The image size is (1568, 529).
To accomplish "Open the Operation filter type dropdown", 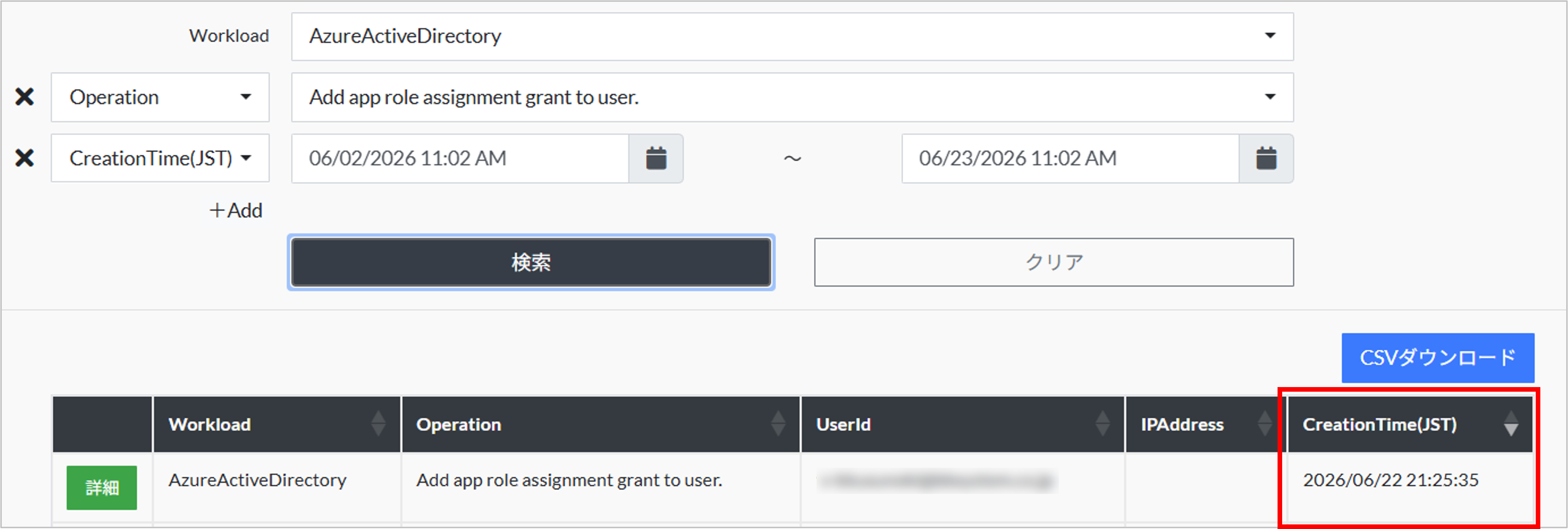I will [x=160, y=97].
